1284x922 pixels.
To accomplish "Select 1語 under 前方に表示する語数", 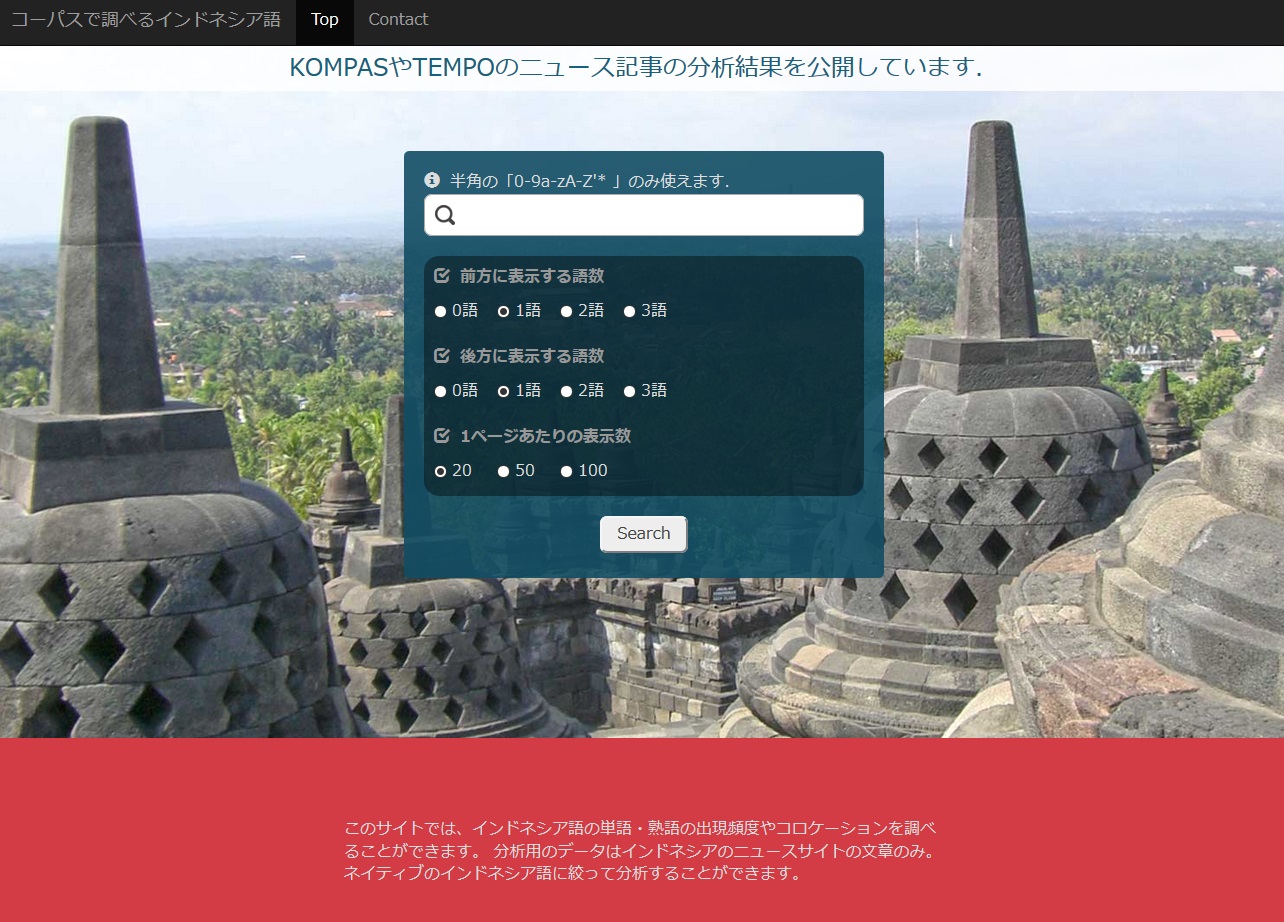I will pos(503,311).
